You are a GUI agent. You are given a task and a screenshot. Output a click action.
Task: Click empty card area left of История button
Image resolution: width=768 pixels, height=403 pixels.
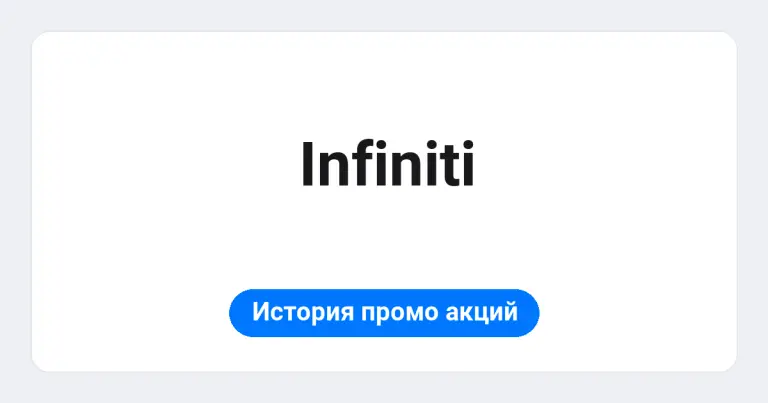click(130, 312)
